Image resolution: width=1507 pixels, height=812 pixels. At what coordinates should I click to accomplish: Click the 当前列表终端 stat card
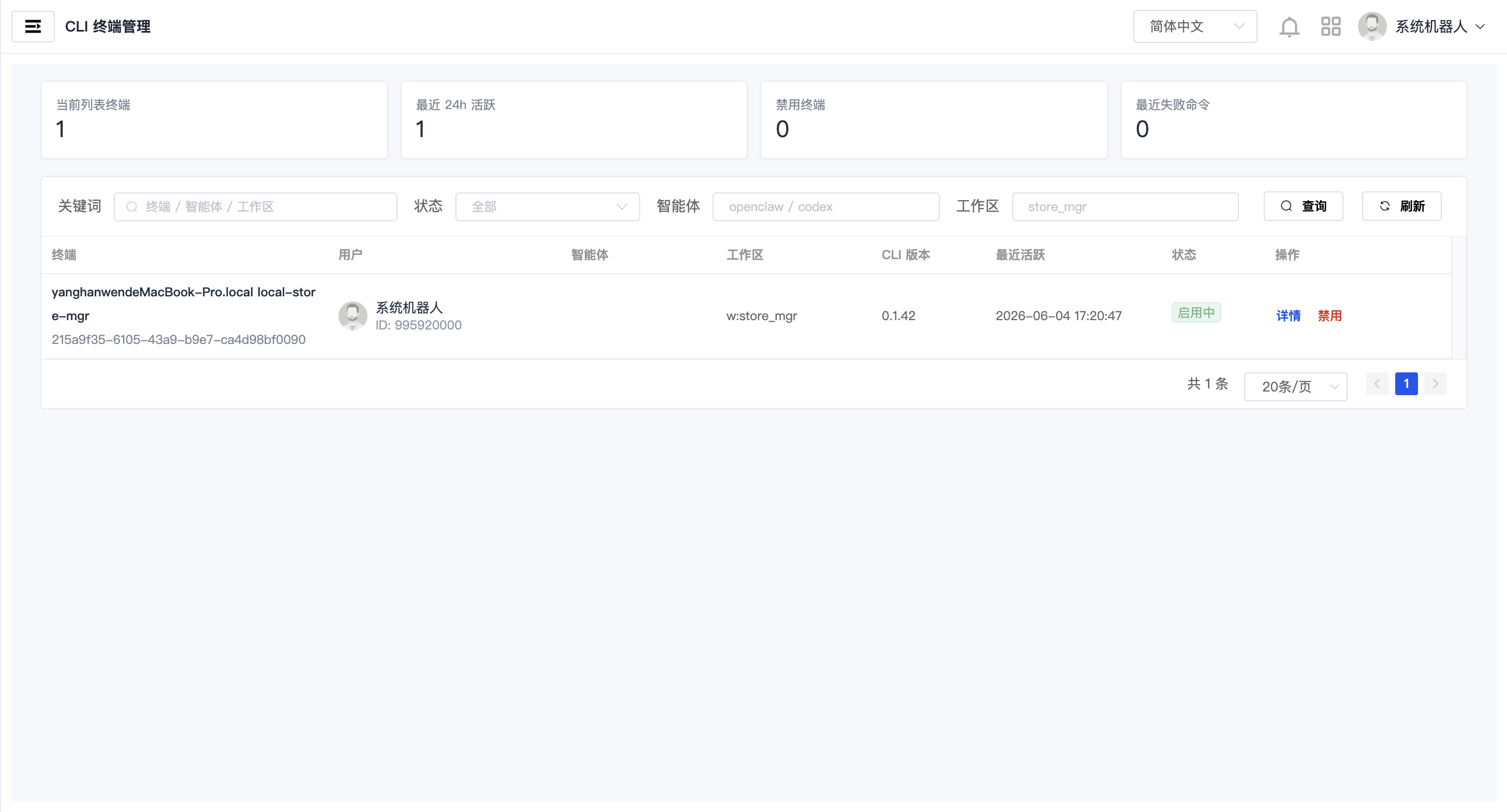(214, 120)
